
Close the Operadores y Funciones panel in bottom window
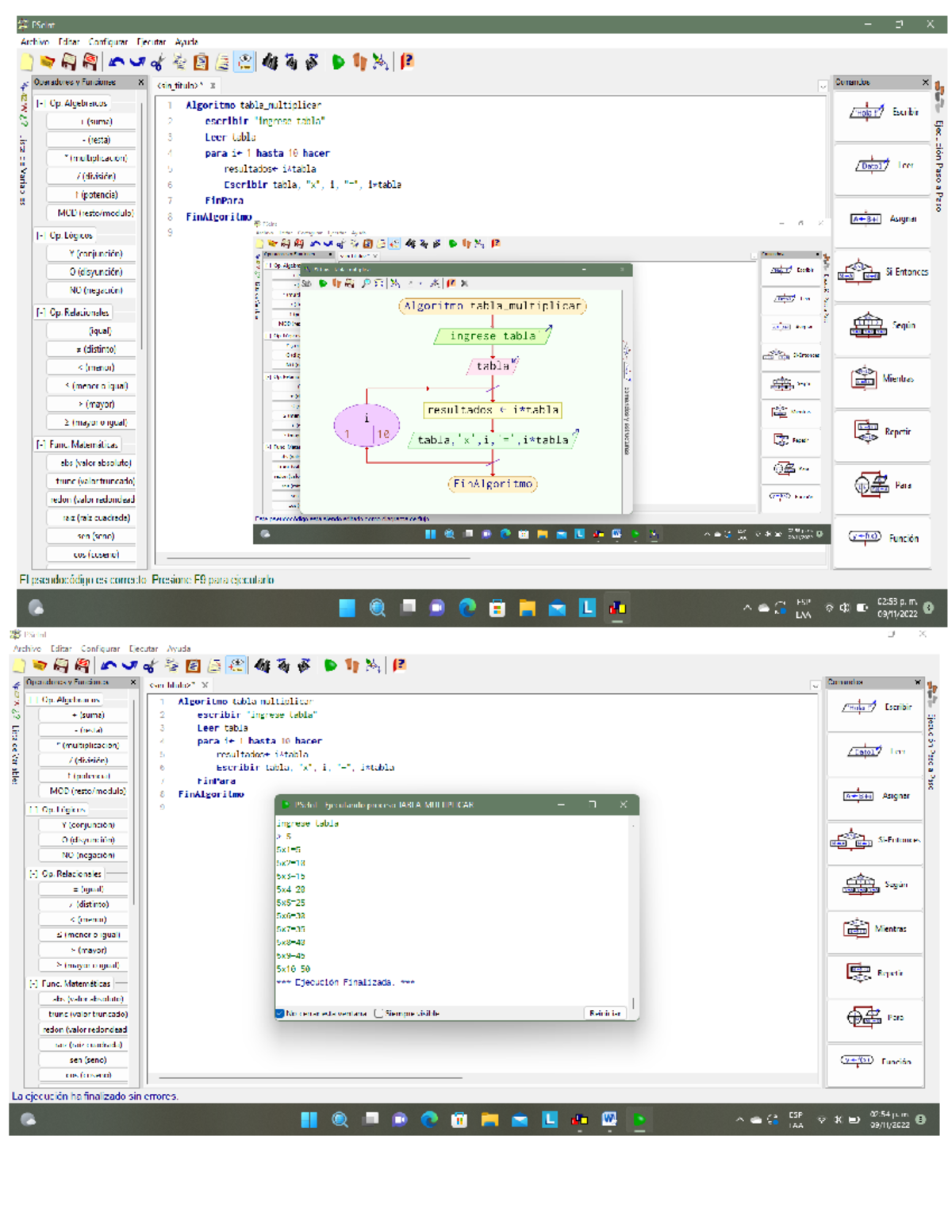click(133, 682)
